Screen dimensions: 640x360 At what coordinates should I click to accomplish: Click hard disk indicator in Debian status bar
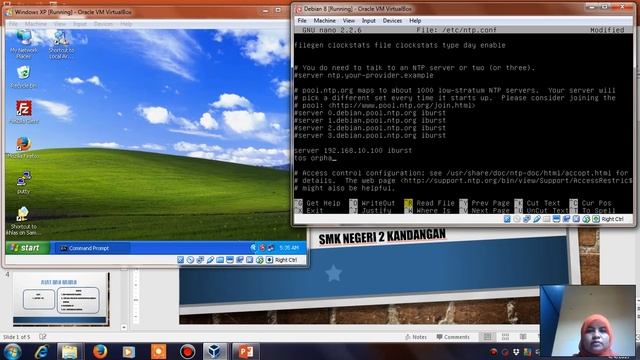[x=507, y=219]
